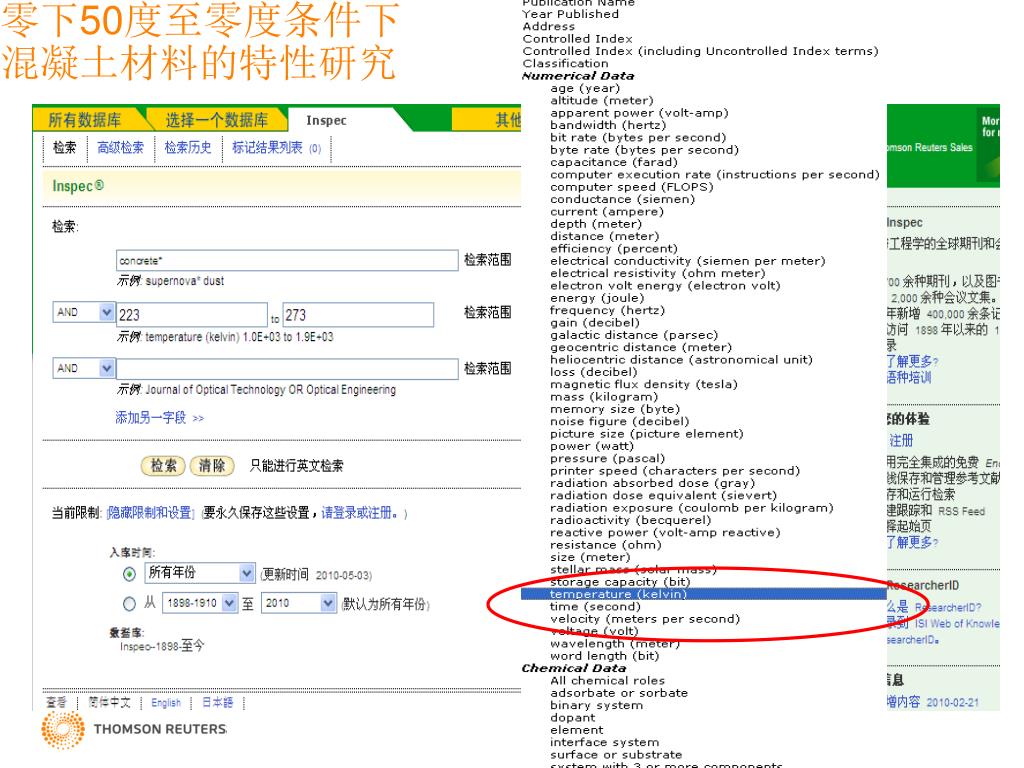This screenshot has width=1024, height=768.
Task: Open the first AND operator dropdown
Action: [84, 312]
